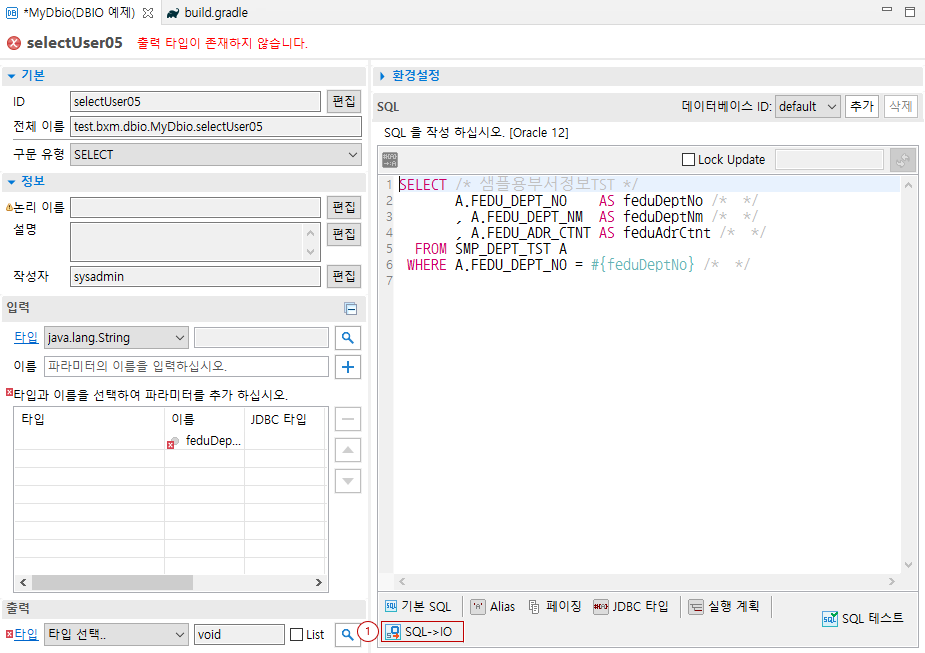The width and height of the screenshot is (925, 653).
Task: Open the input 타입 link
Action: click(x=26, y=337)
